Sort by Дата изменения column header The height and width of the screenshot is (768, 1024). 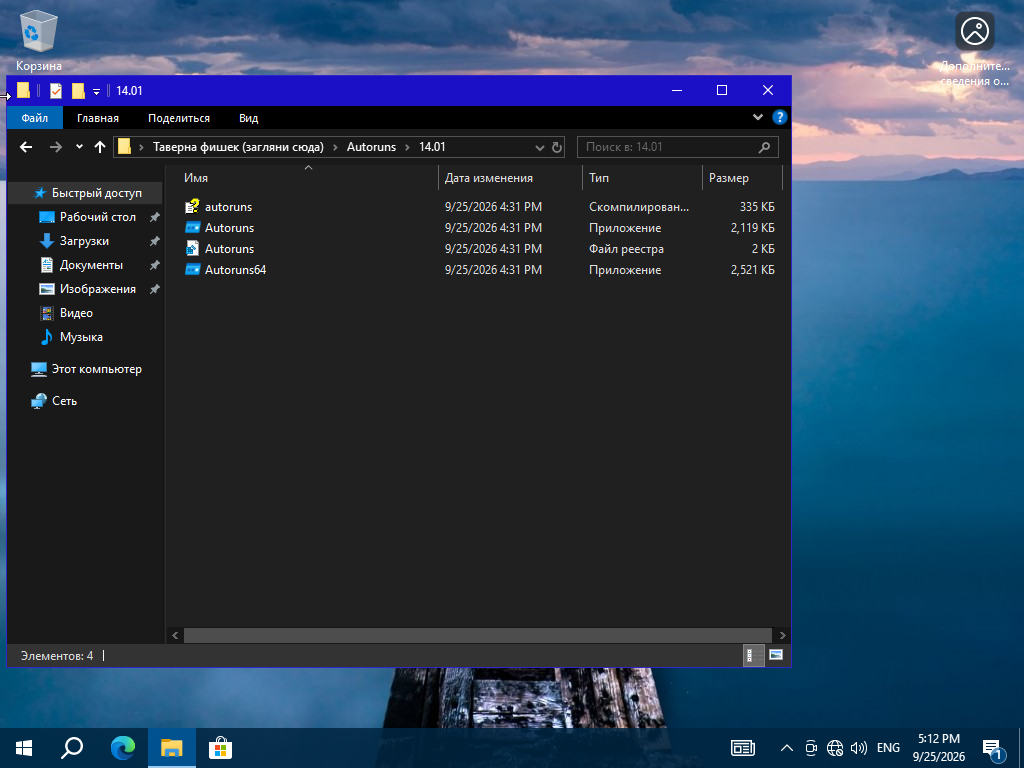coord(510,178)
